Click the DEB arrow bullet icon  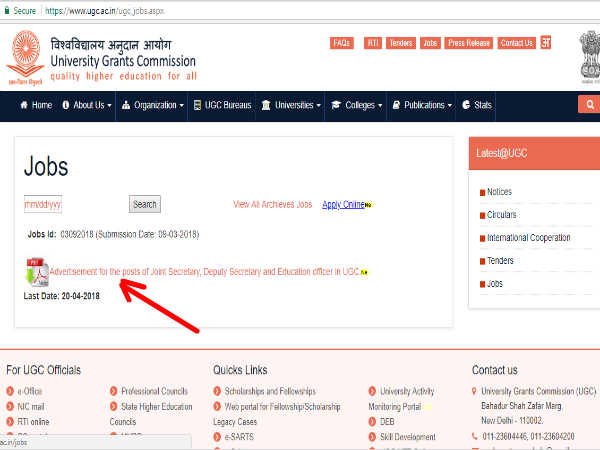(x=372, y=422)
